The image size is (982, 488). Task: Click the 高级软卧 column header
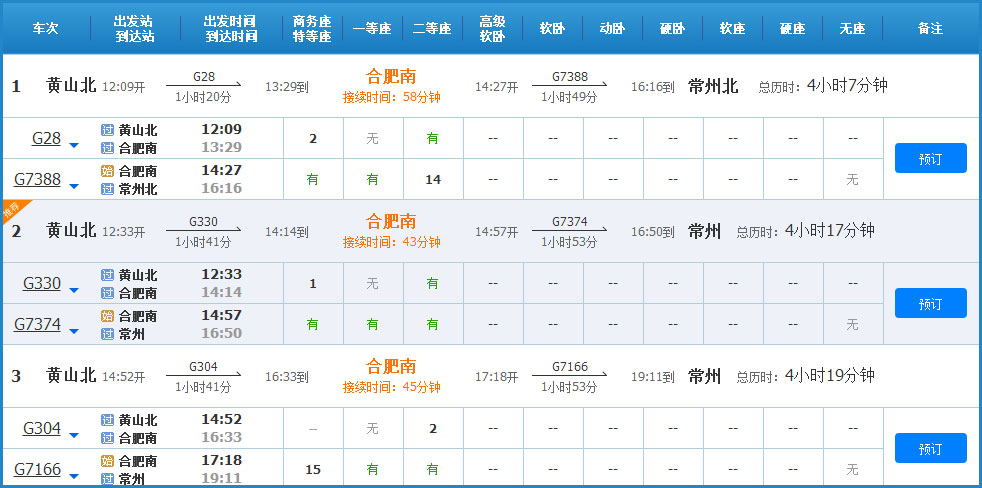coord(492,29)
